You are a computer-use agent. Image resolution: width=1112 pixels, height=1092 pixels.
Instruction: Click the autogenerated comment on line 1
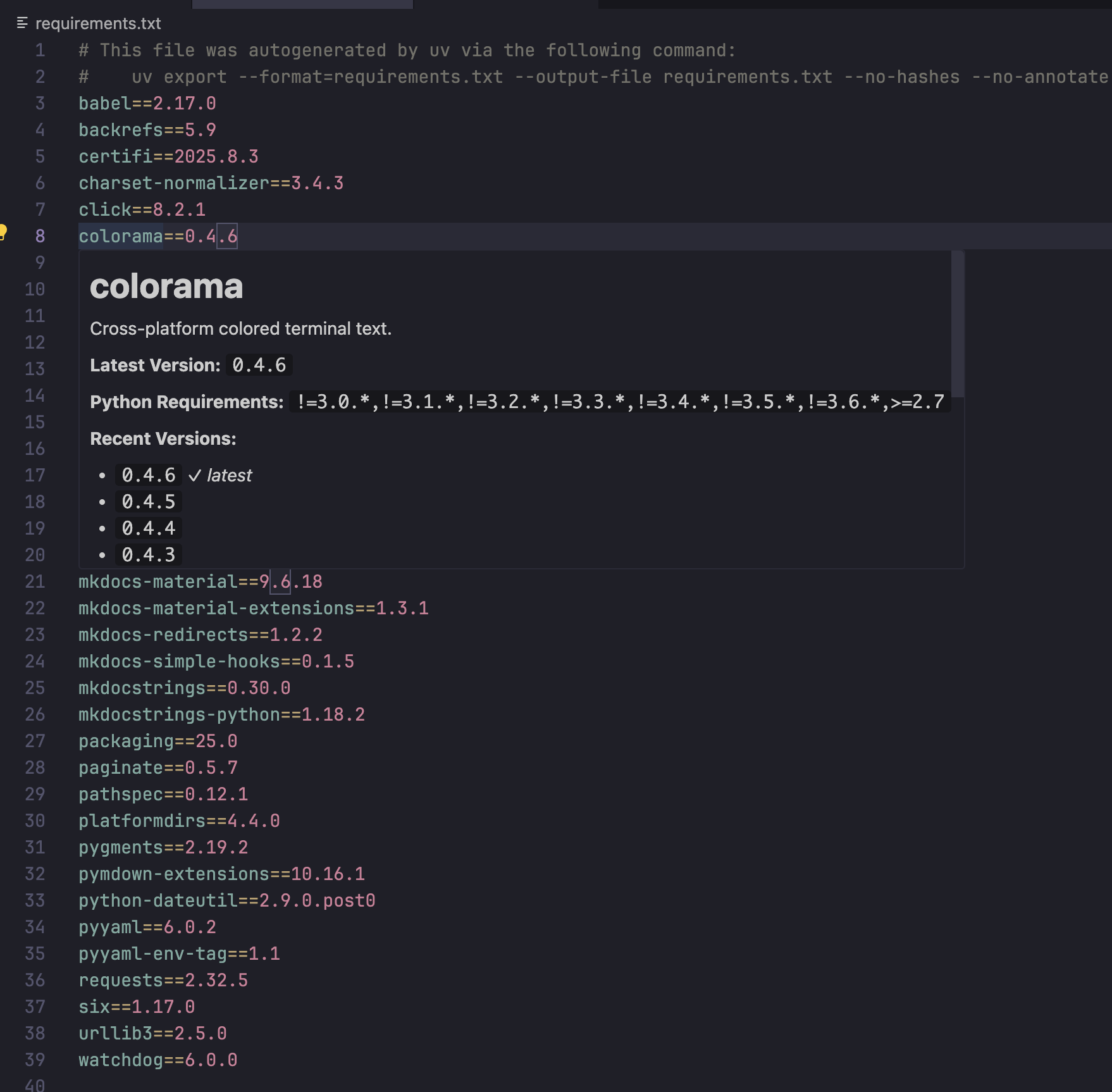[x=407, y=50]
